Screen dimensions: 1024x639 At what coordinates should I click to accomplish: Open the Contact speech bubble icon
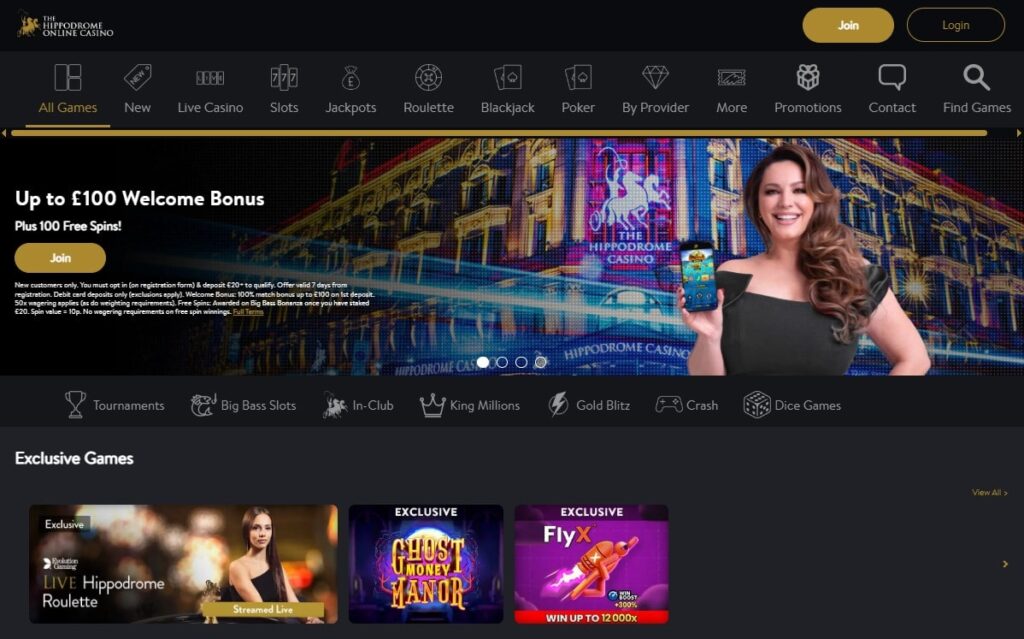[892, 77]
